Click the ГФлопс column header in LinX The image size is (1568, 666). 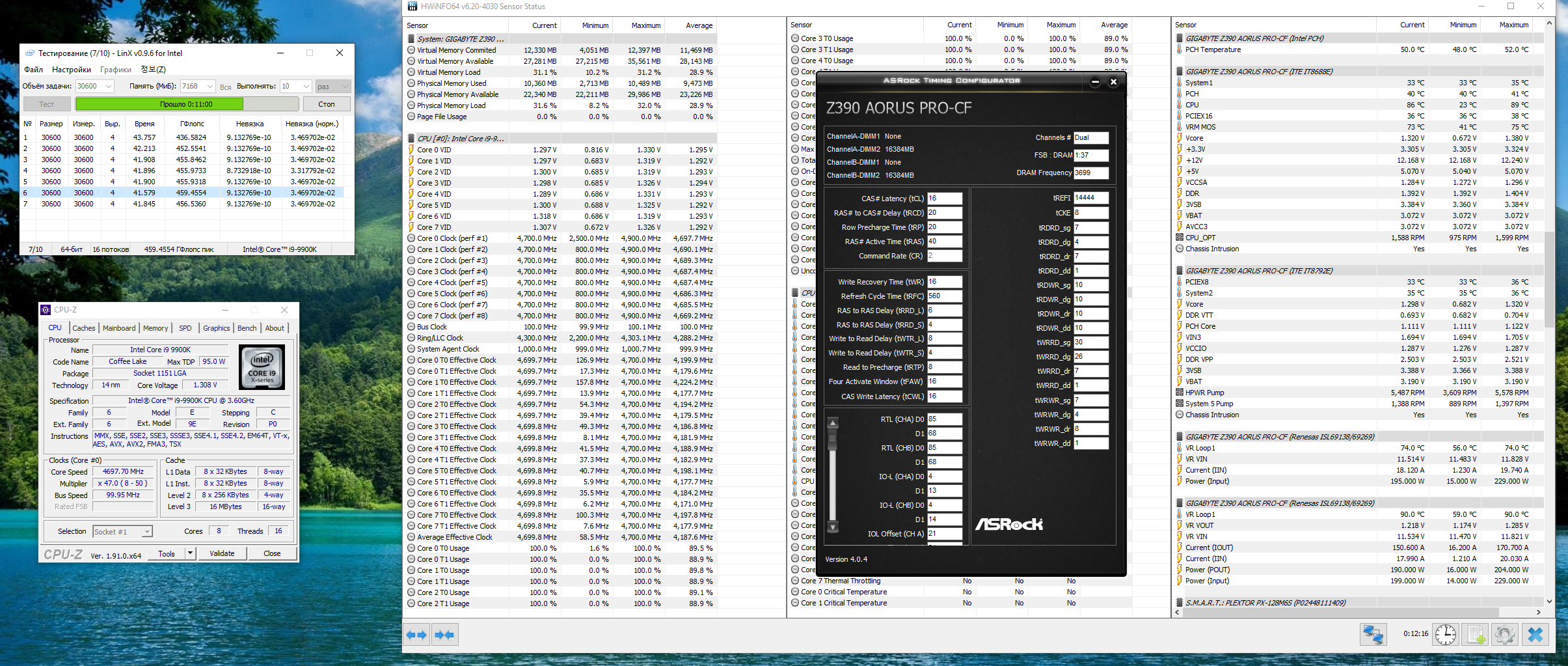[x=192, y=124]
